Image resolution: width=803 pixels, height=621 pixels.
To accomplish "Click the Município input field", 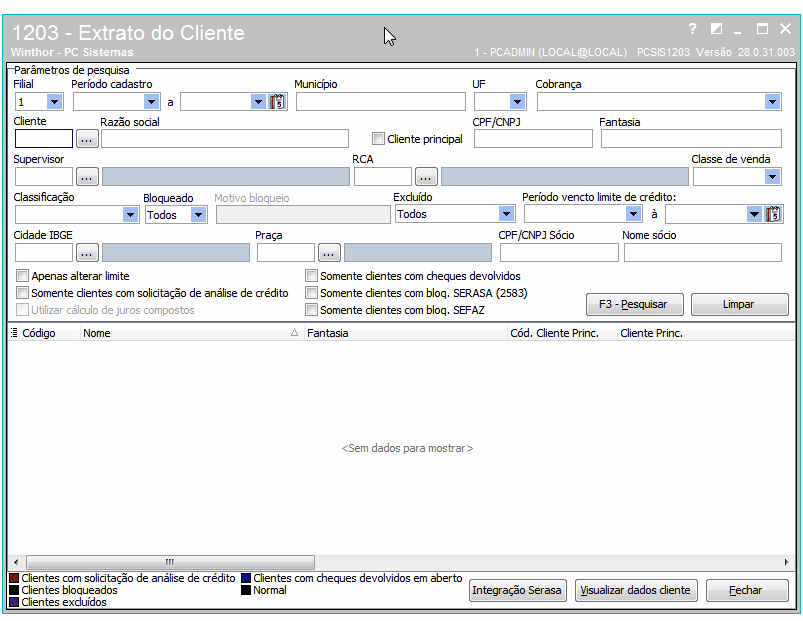I will click(x=381, y=102).
